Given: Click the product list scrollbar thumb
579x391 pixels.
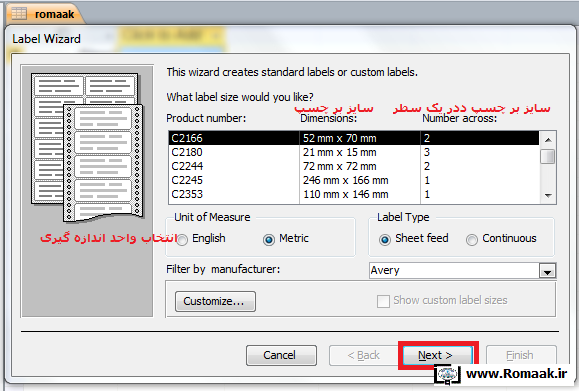Looking at the screenshot, I should [x=548, y=156].
